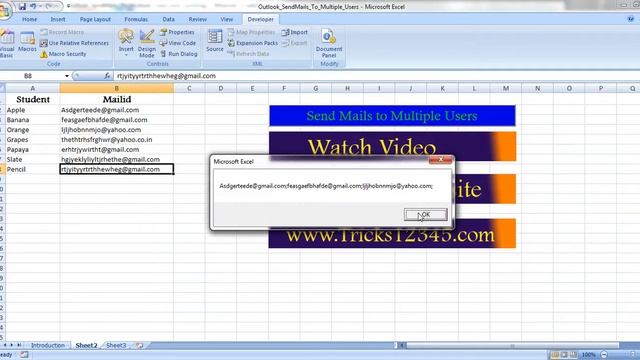Select the Developer tab
This screenshot has height=360, width=640.
pos(260,19)
